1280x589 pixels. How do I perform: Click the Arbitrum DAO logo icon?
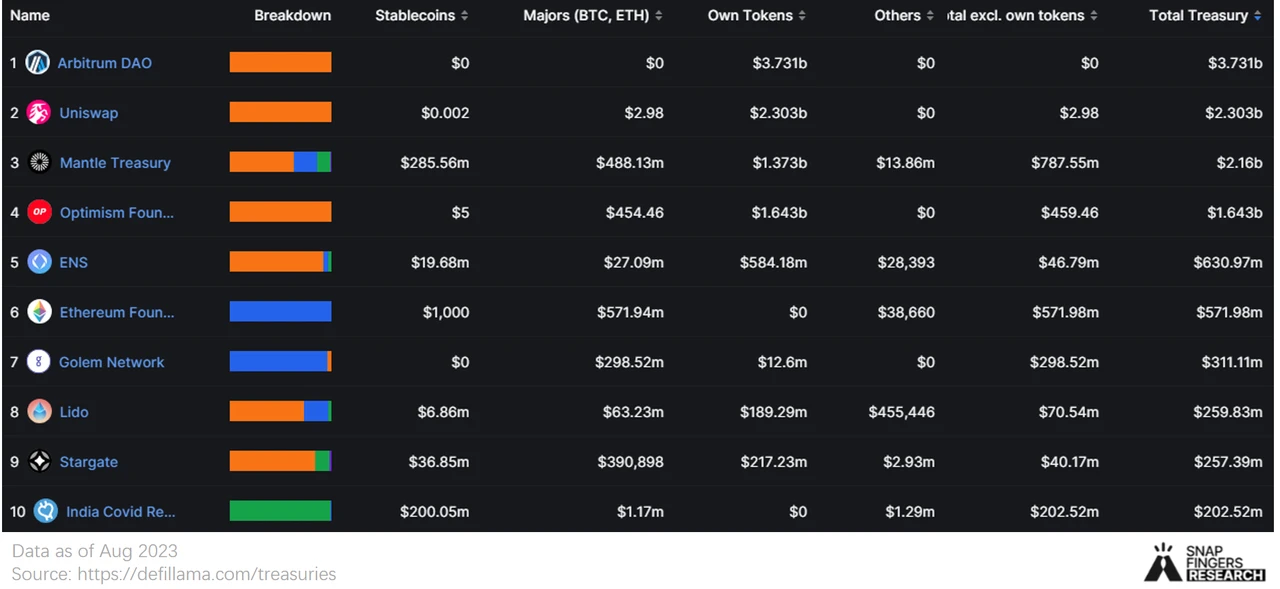[37, 63]
